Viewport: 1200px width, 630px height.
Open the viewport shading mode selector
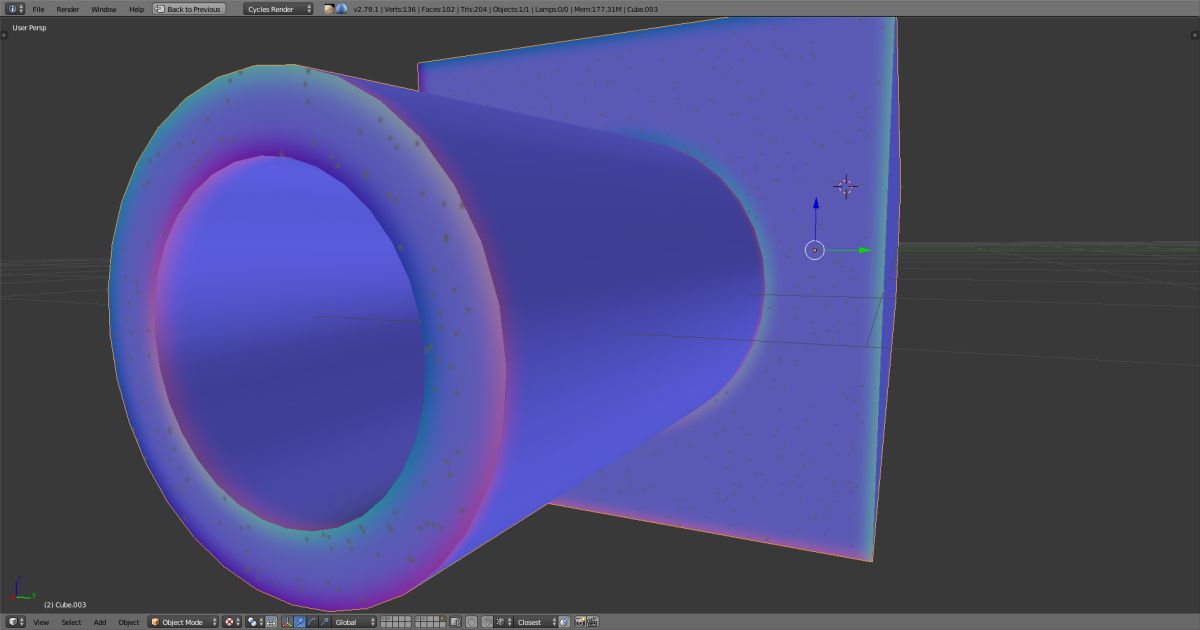pos(232,622)
